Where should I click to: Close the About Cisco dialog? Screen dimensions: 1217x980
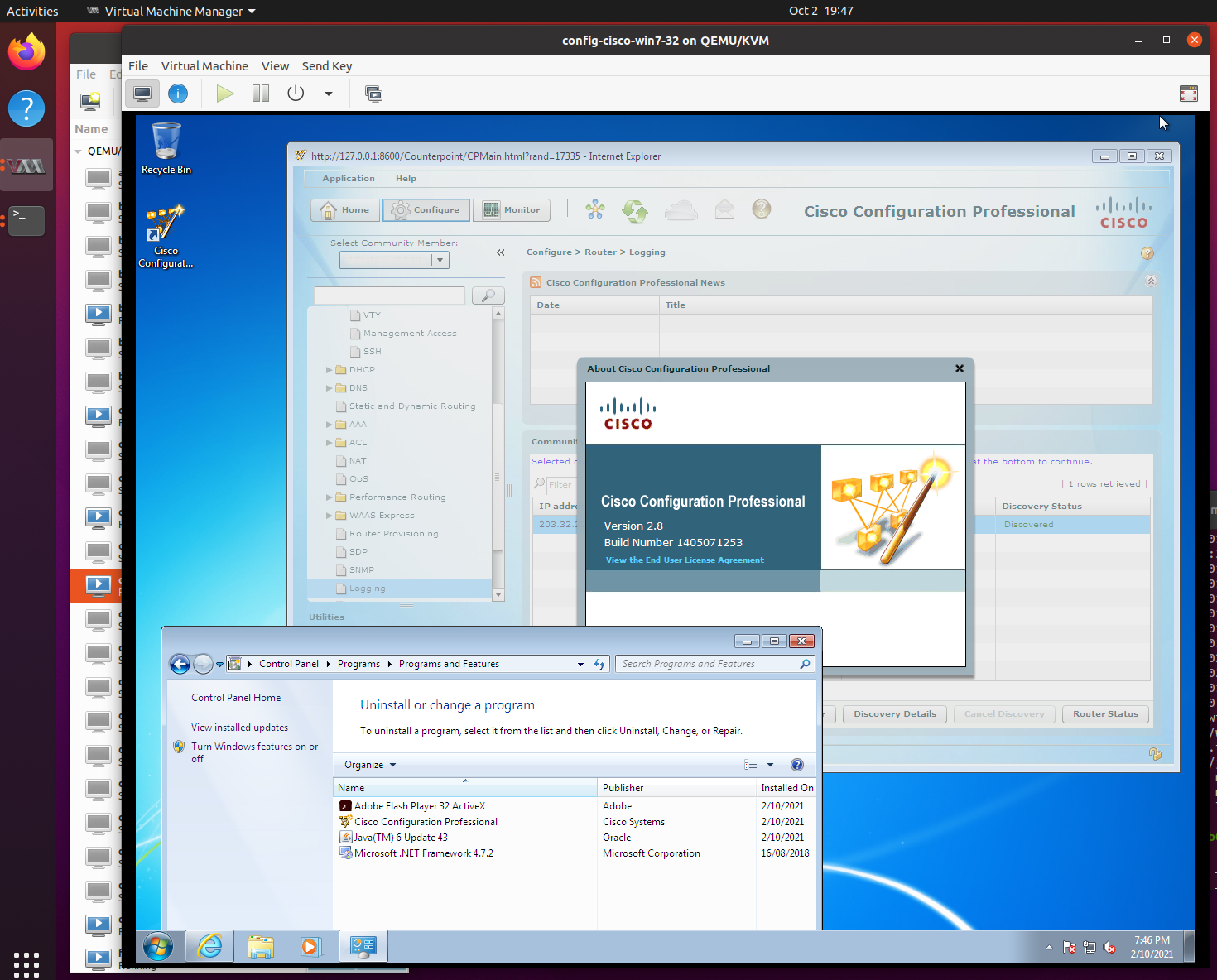pyautogui.click(x=960, y=369)
